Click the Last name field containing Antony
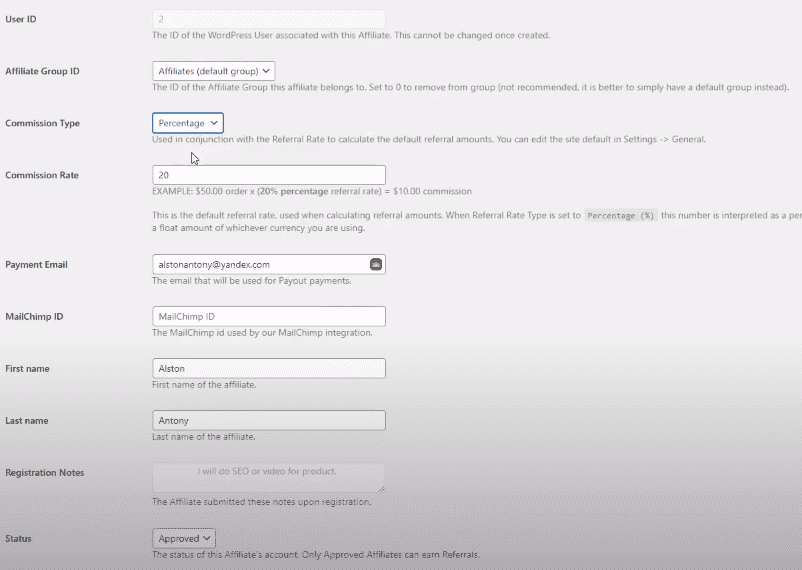Image resolution: width=802 pixels, height=570 pixels. tap(268, 421)
